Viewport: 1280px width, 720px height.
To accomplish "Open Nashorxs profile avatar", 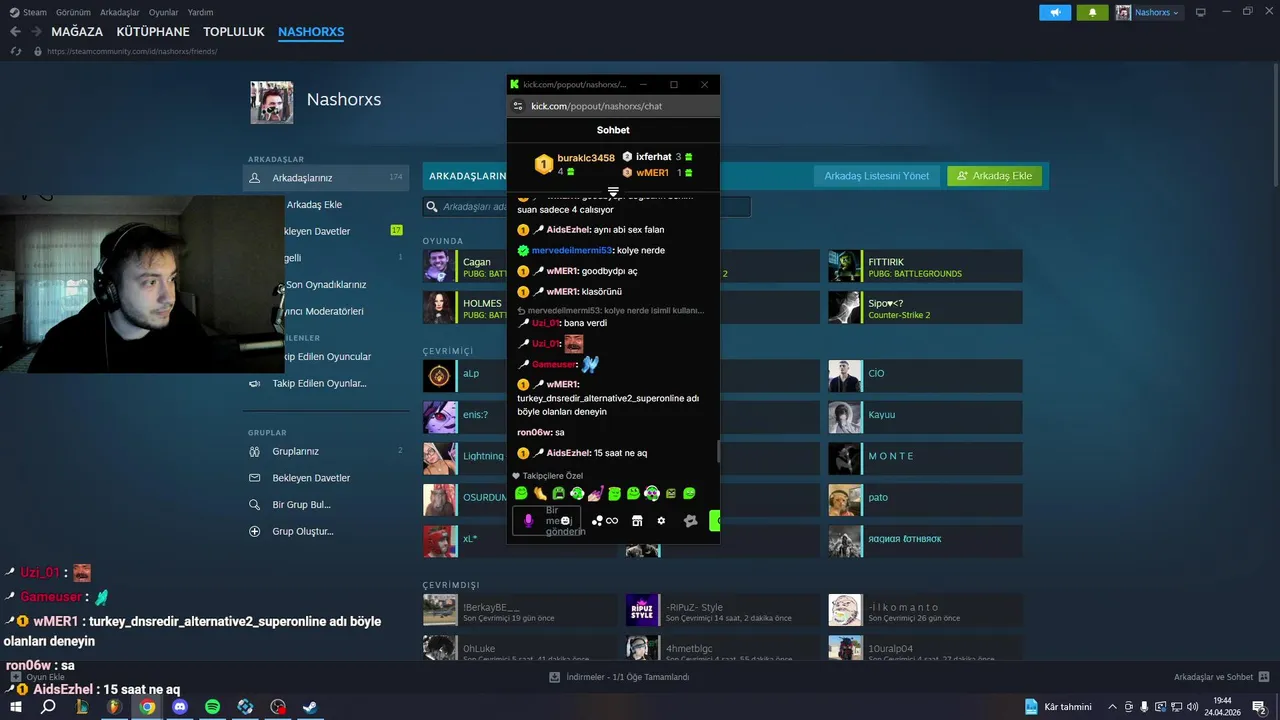I will [271, 102].
